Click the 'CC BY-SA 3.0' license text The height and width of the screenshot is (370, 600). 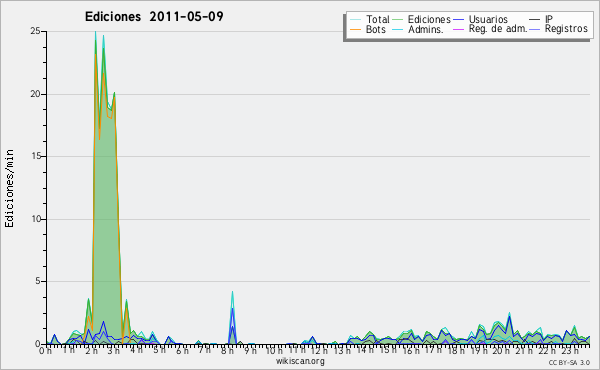[x=569, y=363]
